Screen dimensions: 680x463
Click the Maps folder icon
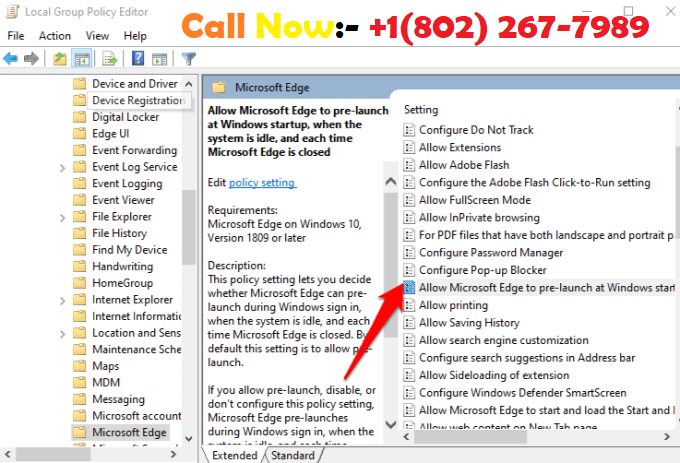pyautogui.click(x=79, y=366)
